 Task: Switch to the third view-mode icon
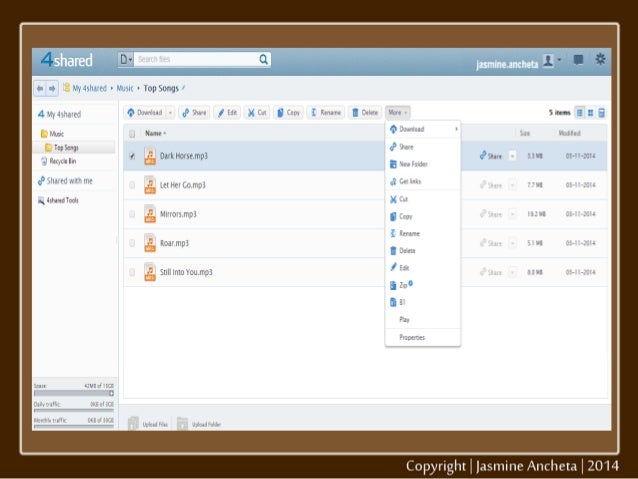(601, 113)
